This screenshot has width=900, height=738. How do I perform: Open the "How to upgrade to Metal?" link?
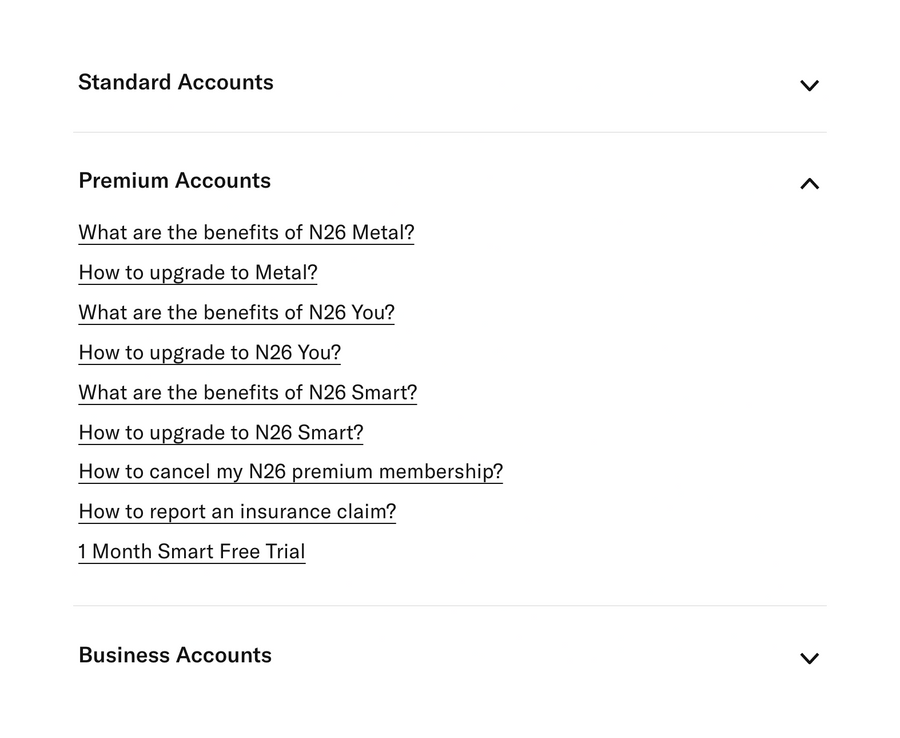(x=198, y=273)
